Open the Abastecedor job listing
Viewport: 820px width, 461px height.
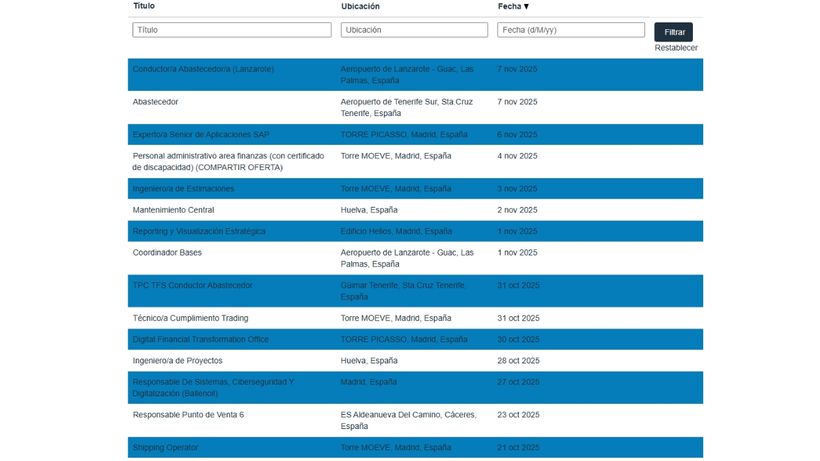tap(156, 102)
